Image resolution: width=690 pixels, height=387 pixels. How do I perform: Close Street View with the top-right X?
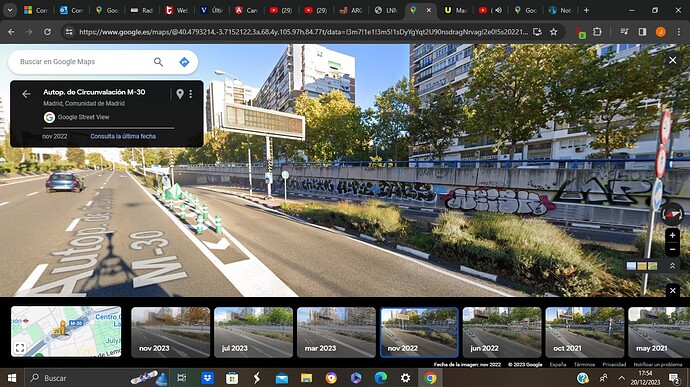672,60
